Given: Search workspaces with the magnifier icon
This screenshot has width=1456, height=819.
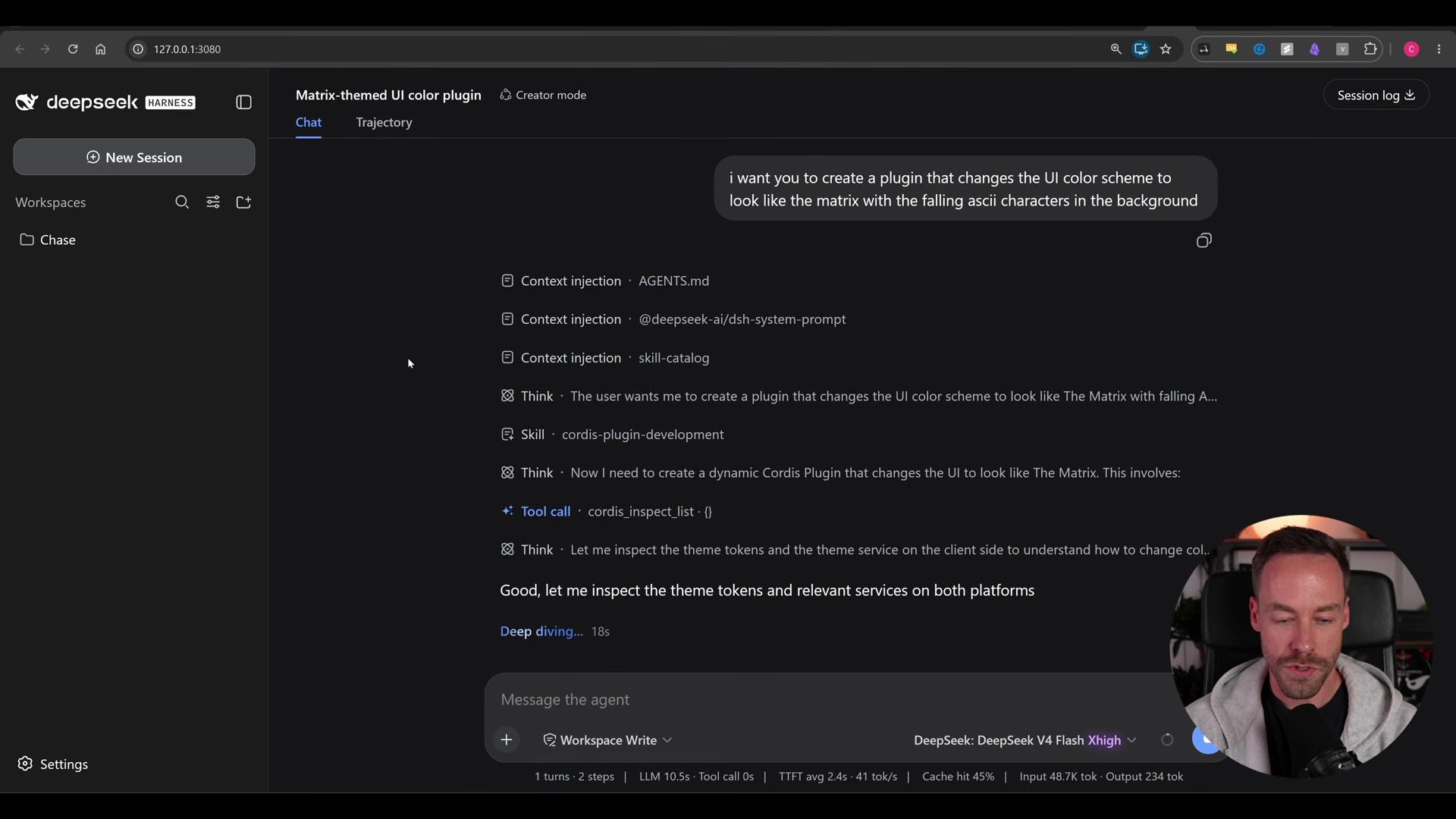Looking at the screenshot, I should [182, 202].
